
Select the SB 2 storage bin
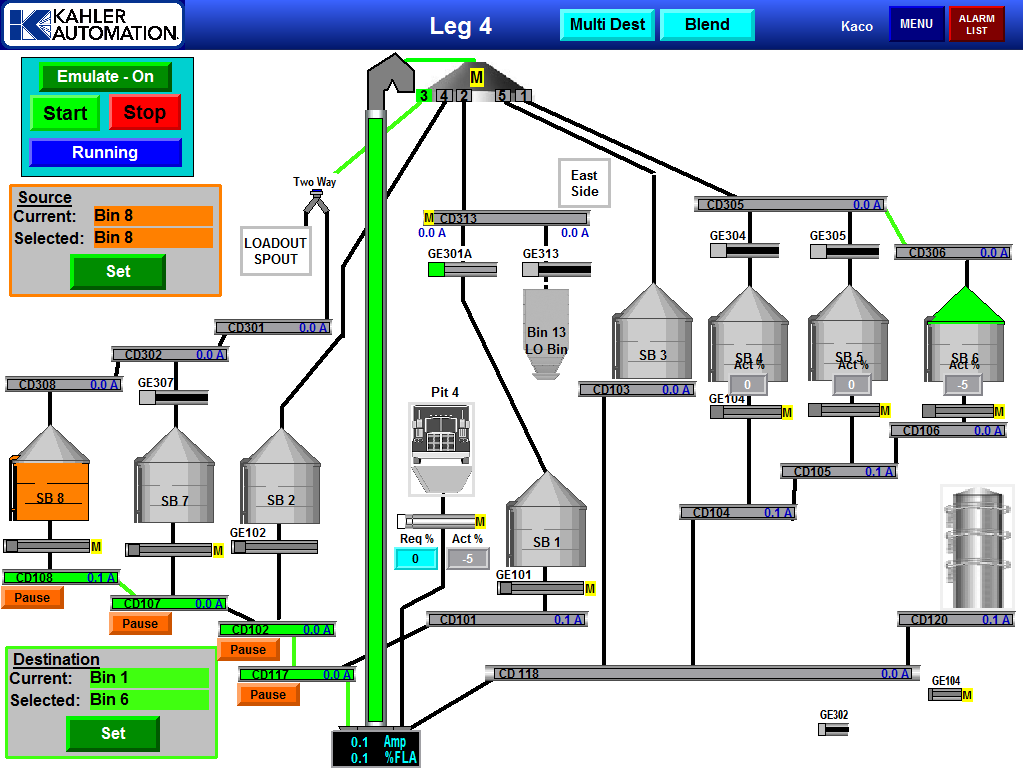[x=281, y=476]
